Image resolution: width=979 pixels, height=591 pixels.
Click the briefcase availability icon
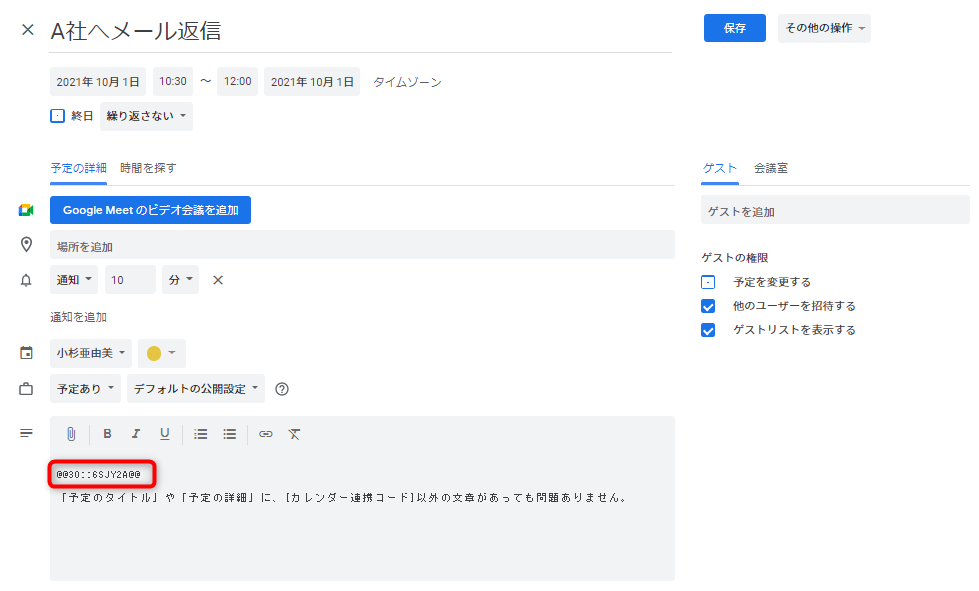click(26, 389)
